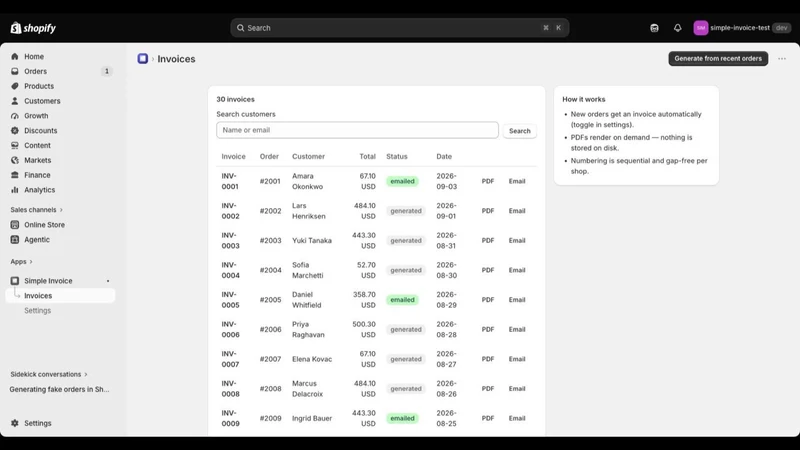Expand the Sales channels section
This screenshot has width=800, height=450.
pos(36,210)
